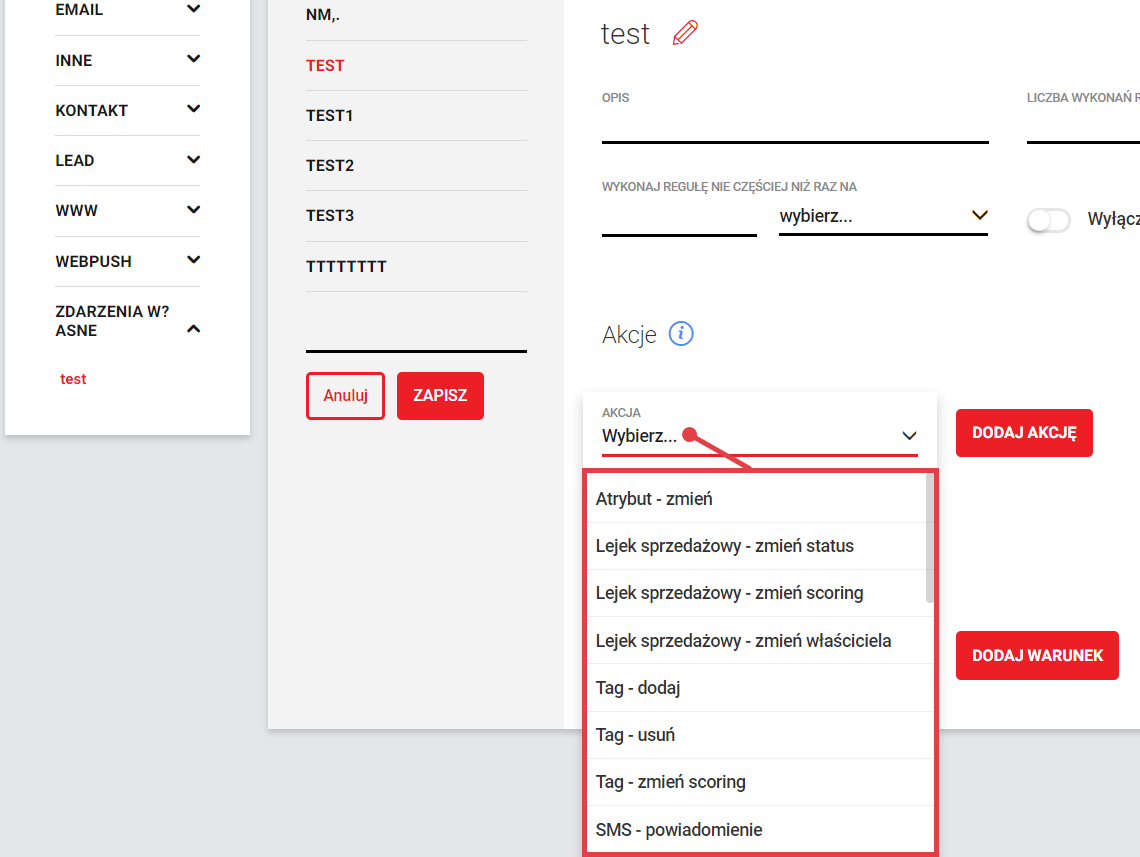Collapse the Zdarzenia własne section
Viewport: 1140px width, 857px height.
(193, 328)
